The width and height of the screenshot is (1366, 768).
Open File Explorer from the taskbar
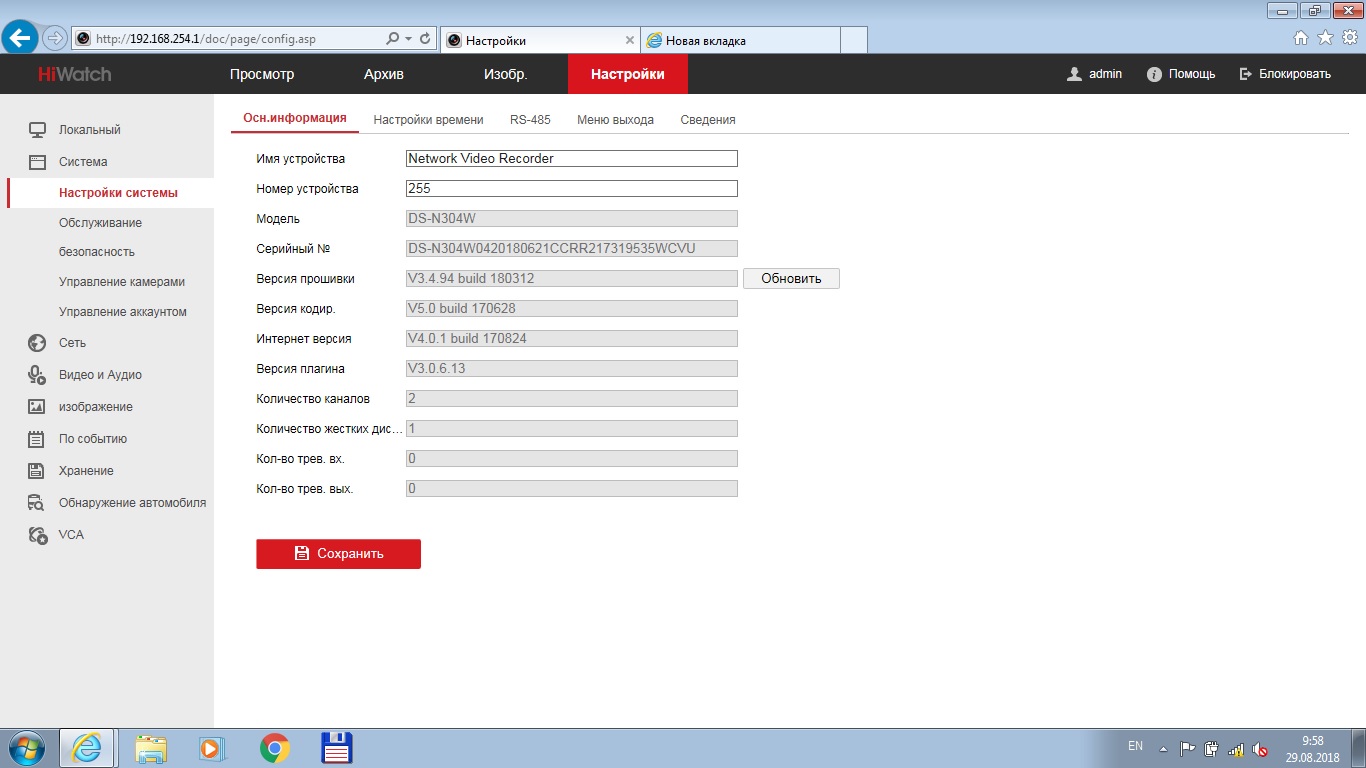click(x=151, y=748)
